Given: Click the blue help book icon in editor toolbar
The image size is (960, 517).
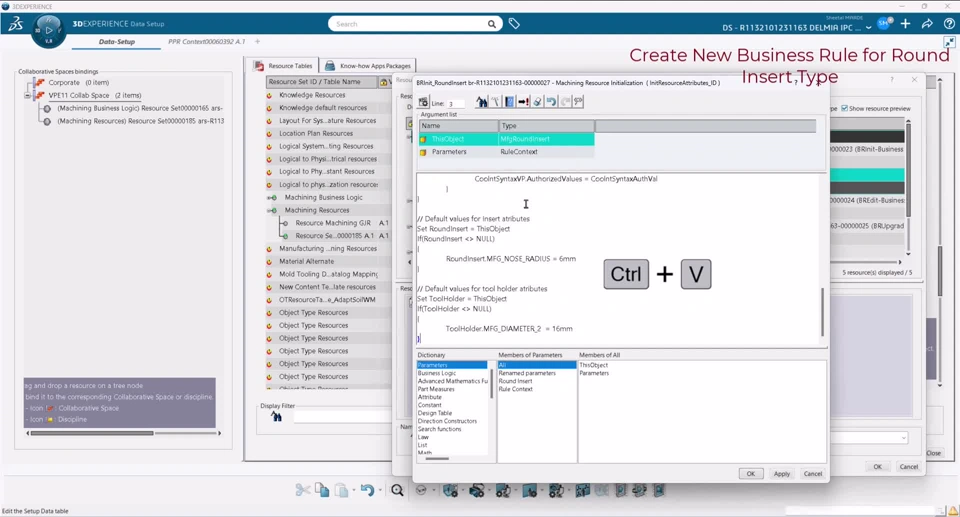Looking at the screenshot, I should pyautogui.click(x=509, y=102).
